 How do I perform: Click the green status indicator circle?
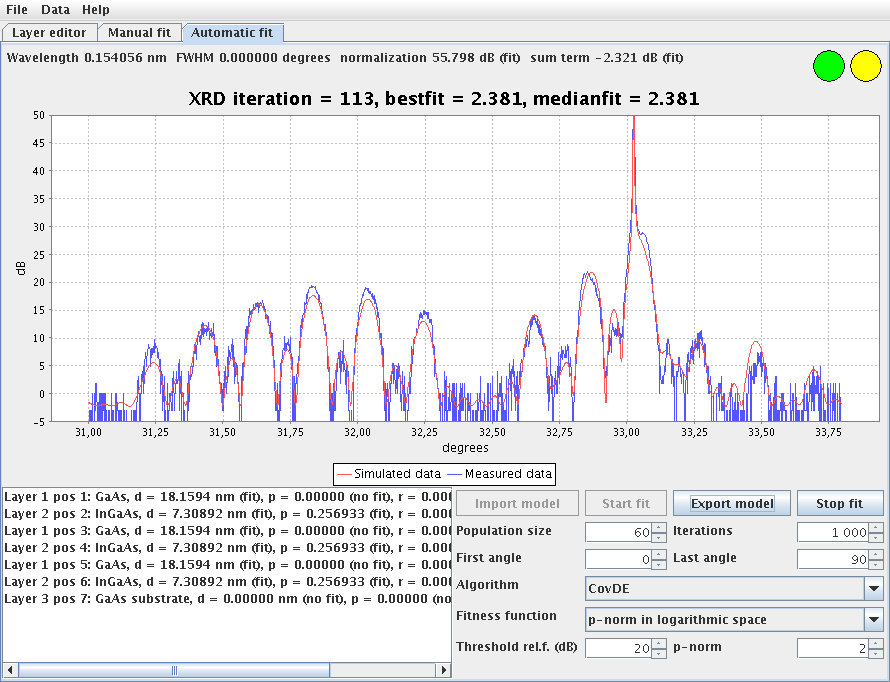828,67
